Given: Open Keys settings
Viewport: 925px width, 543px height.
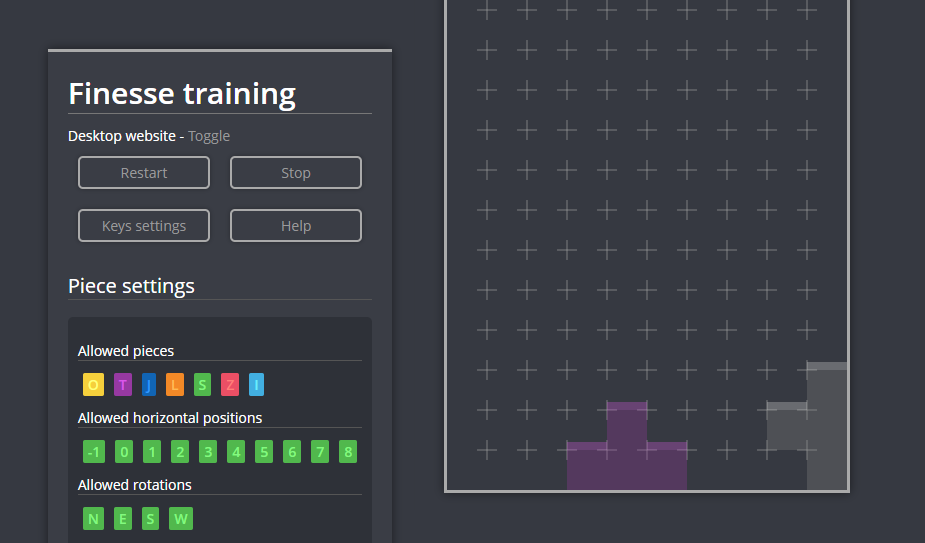Looking at the screenshot, I should pos(144,226).
